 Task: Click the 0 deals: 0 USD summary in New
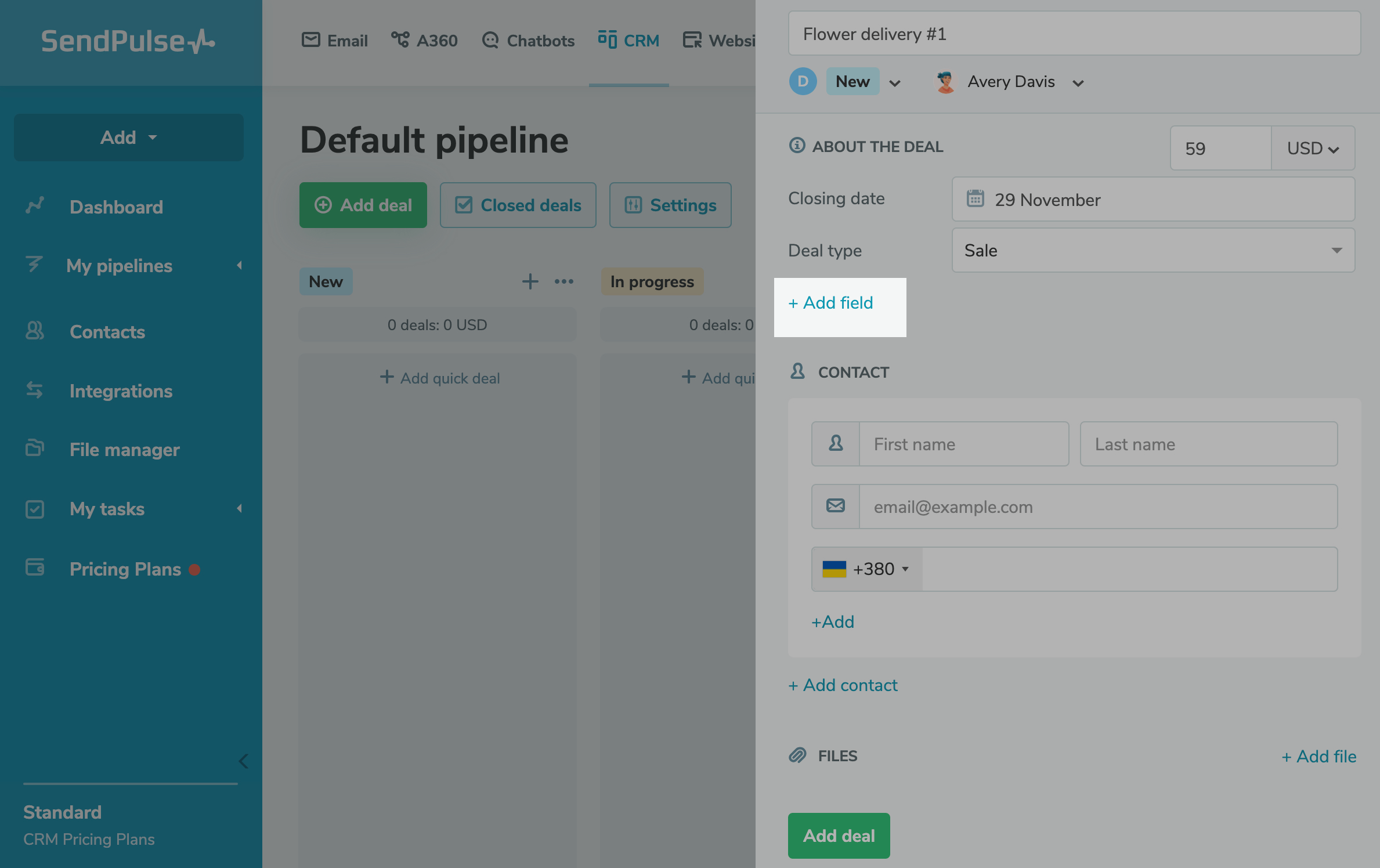point(438,325)
